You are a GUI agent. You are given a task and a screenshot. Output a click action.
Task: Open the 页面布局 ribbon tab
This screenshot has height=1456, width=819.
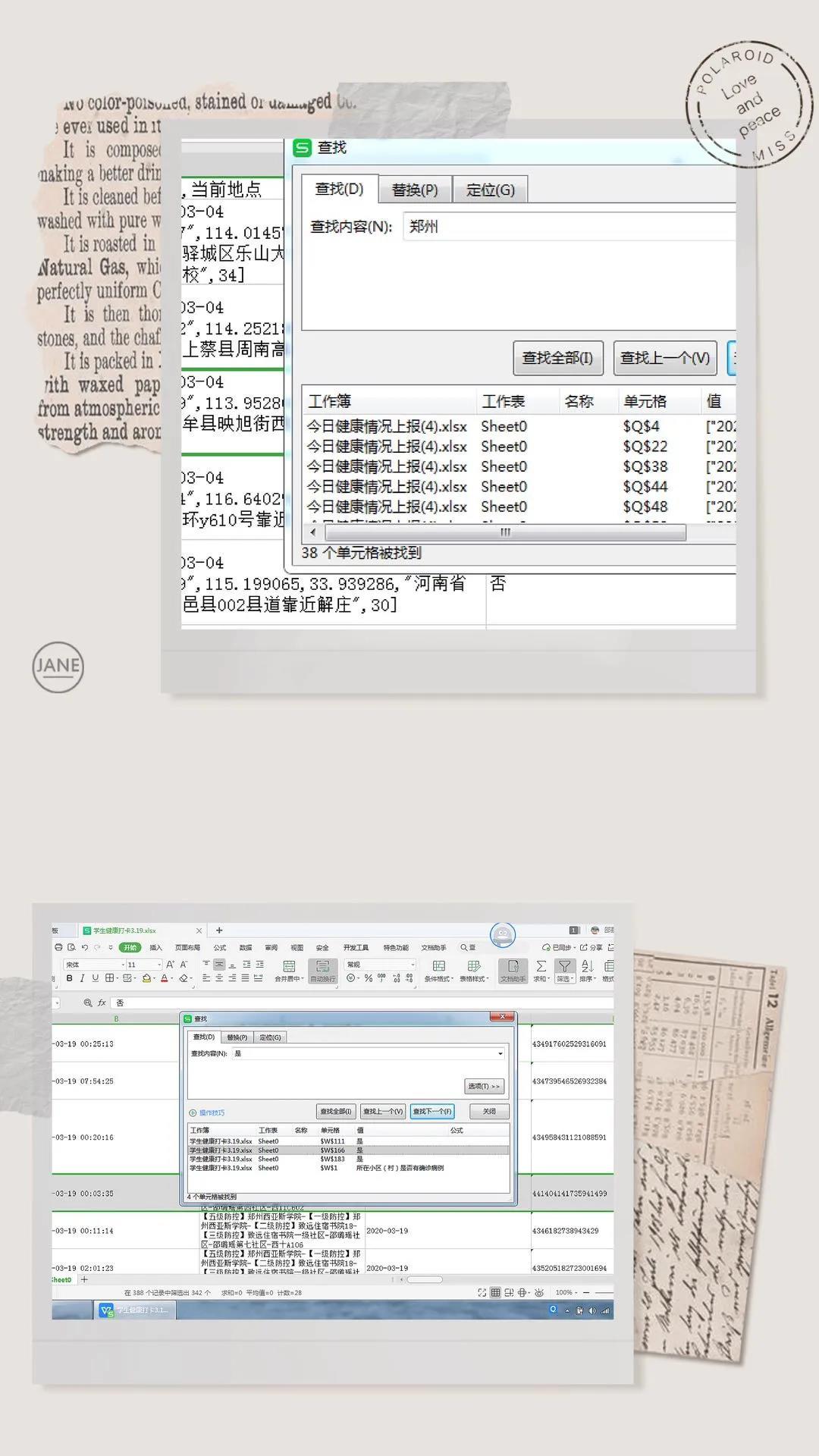pyautogui.click(x=187, y=947)
